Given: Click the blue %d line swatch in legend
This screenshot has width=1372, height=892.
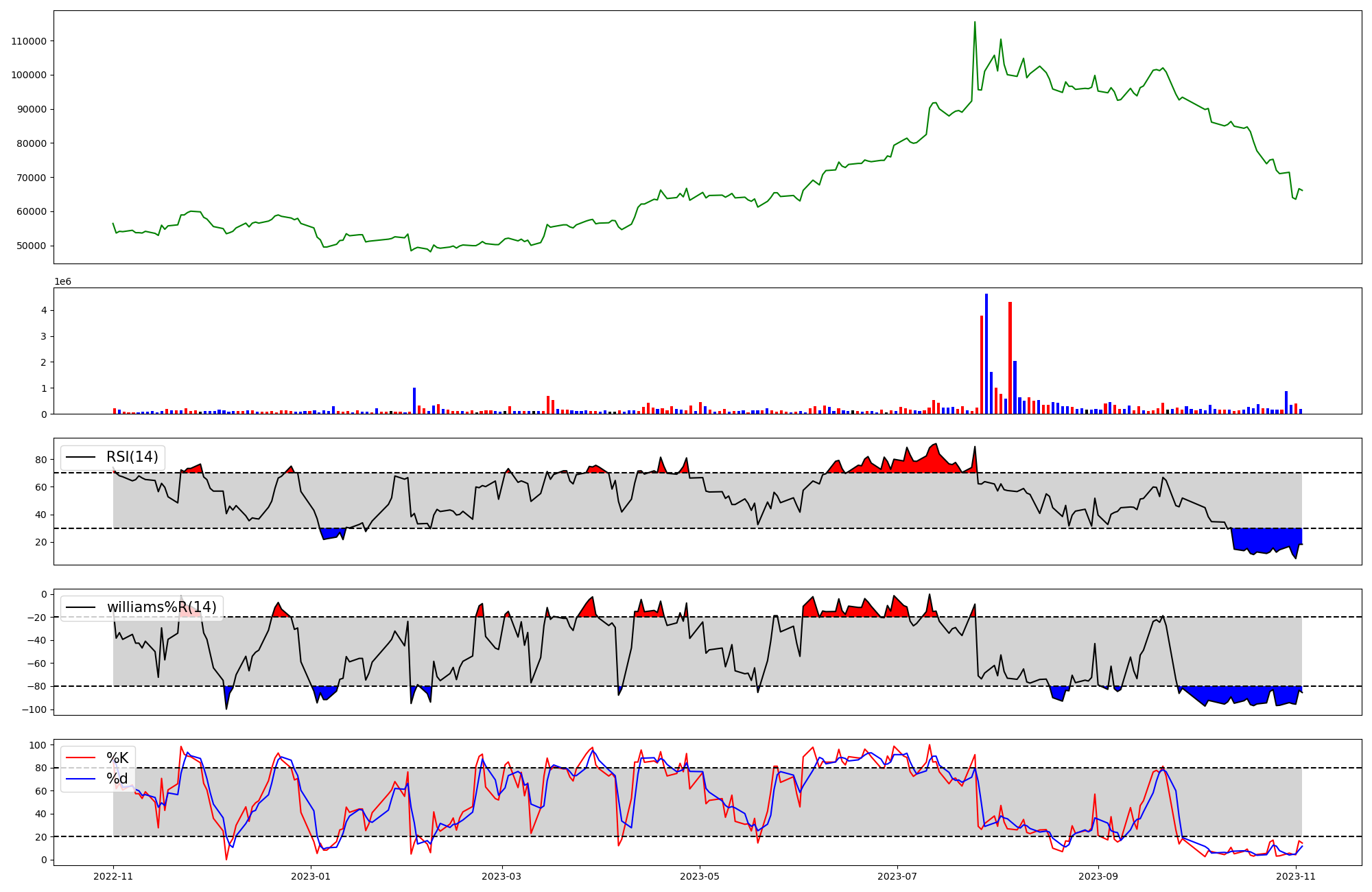Looking at the screenshot, I should [80, 779].
